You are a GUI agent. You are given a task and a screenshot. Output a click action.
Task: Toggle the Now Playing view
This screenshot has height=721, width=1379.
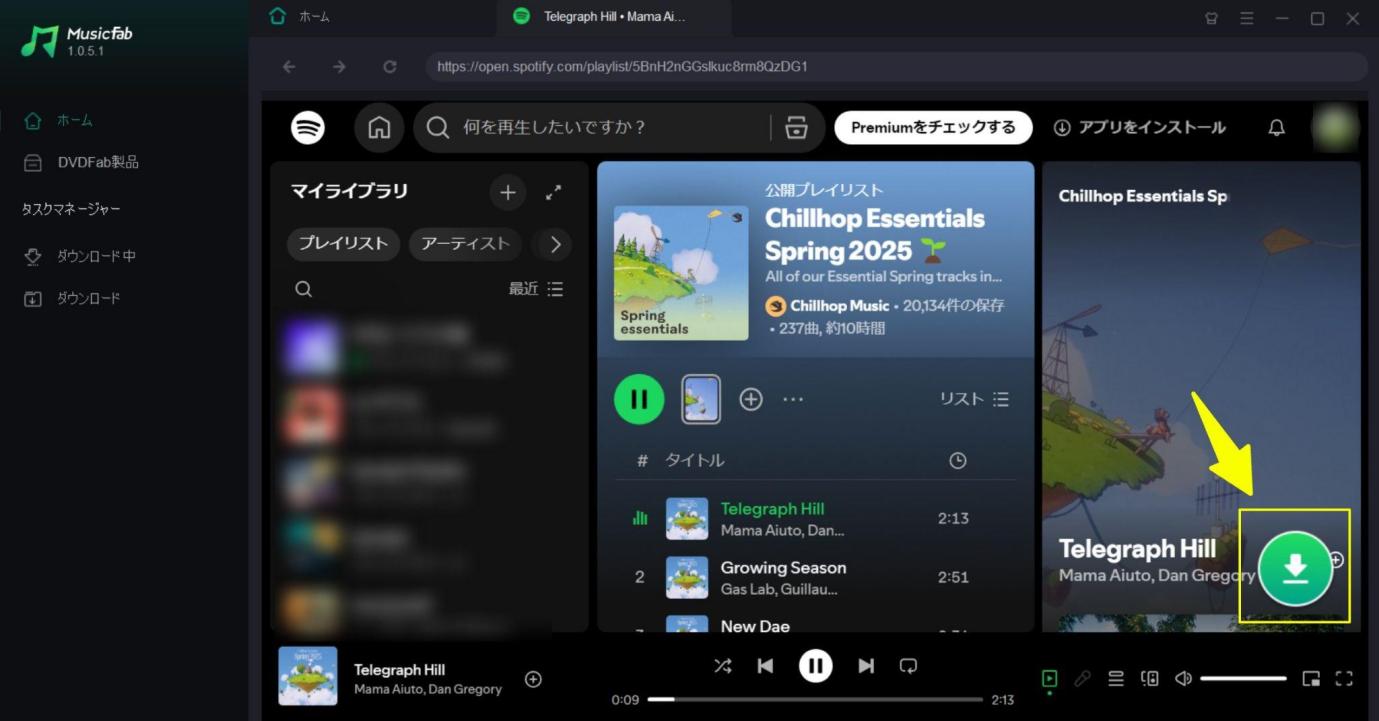1049,679
